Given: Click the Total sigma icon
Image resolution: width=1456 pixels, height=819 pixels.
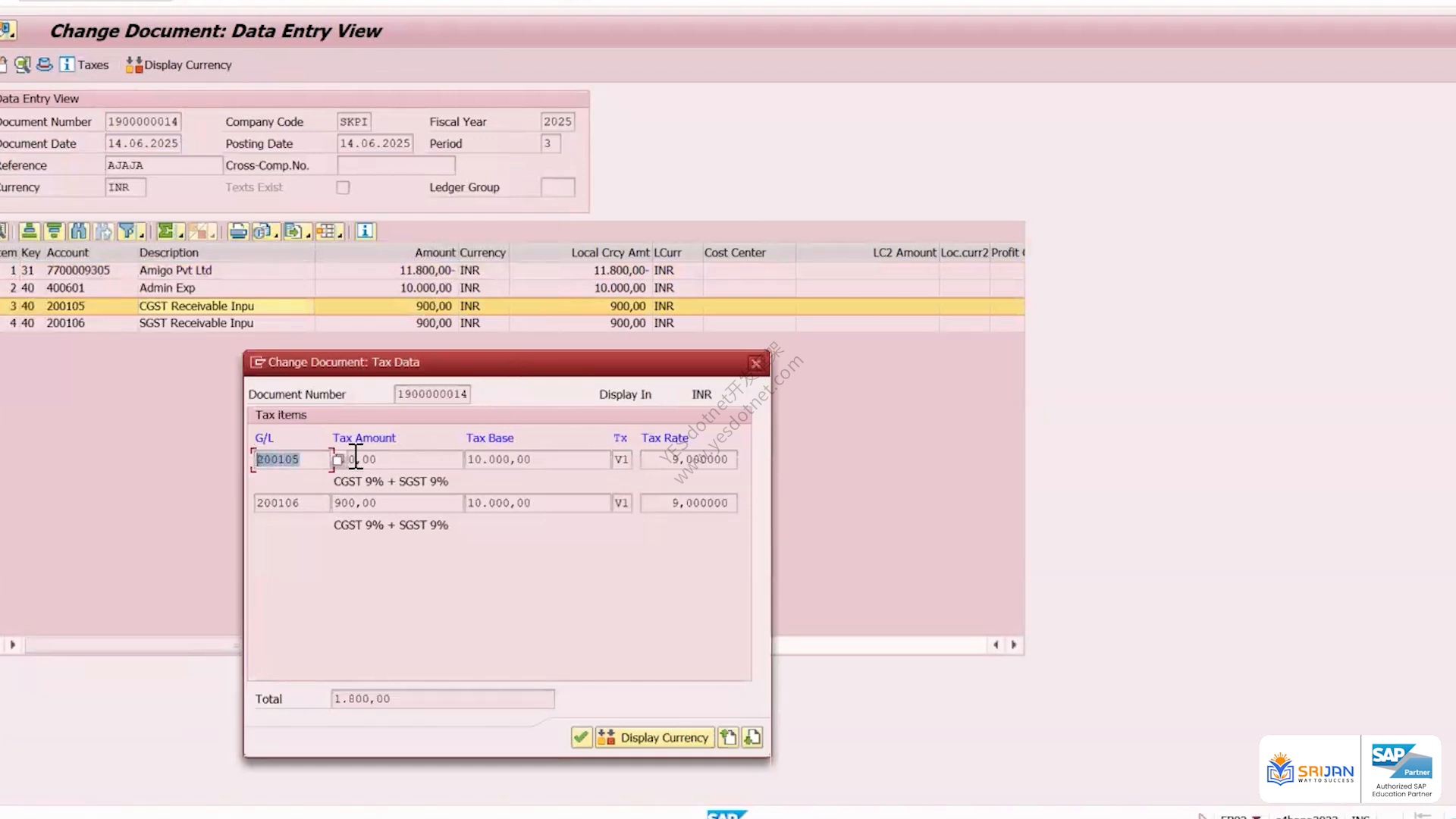Looking at the screenshot, I should pos(165,231).
